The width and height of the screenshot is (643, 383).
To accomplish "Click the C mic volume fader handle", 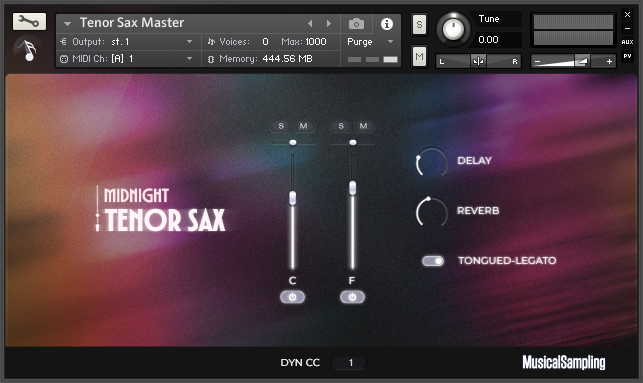I will click(x=292, y=198).
